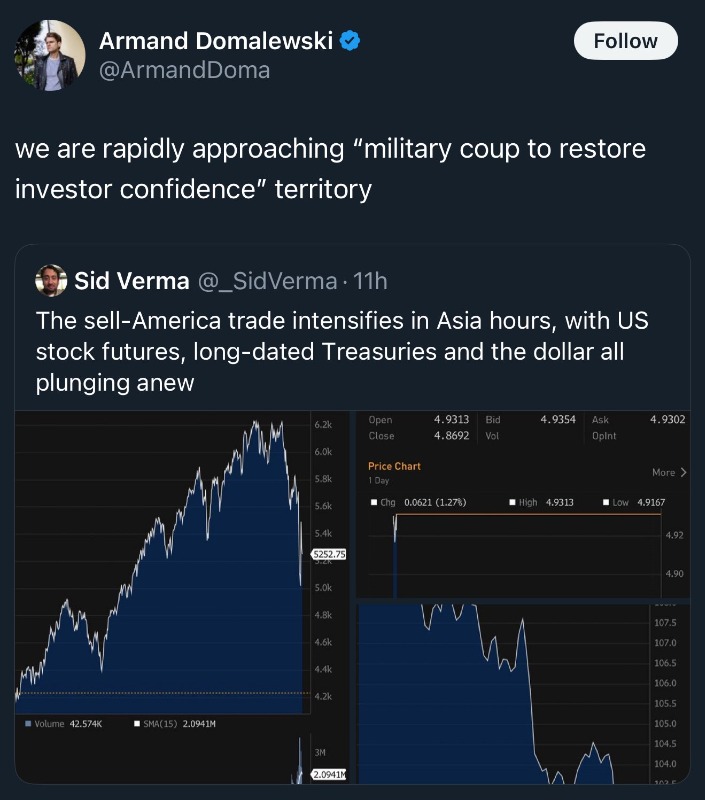Click the High legend square marker
This screenshot has width=705, height=800.
511,502
